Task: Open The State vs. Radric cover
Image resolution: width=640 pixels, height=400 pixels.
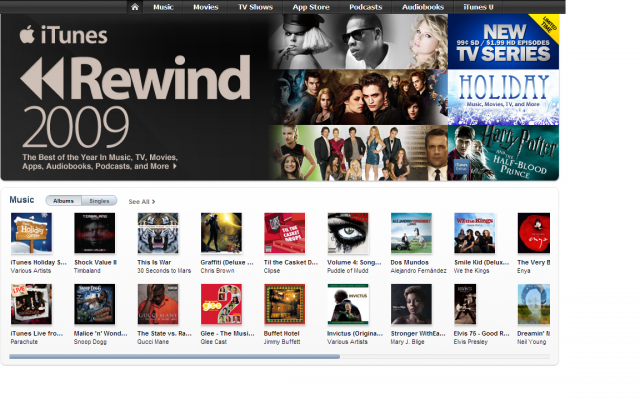Action: click(x=158, y=304)
